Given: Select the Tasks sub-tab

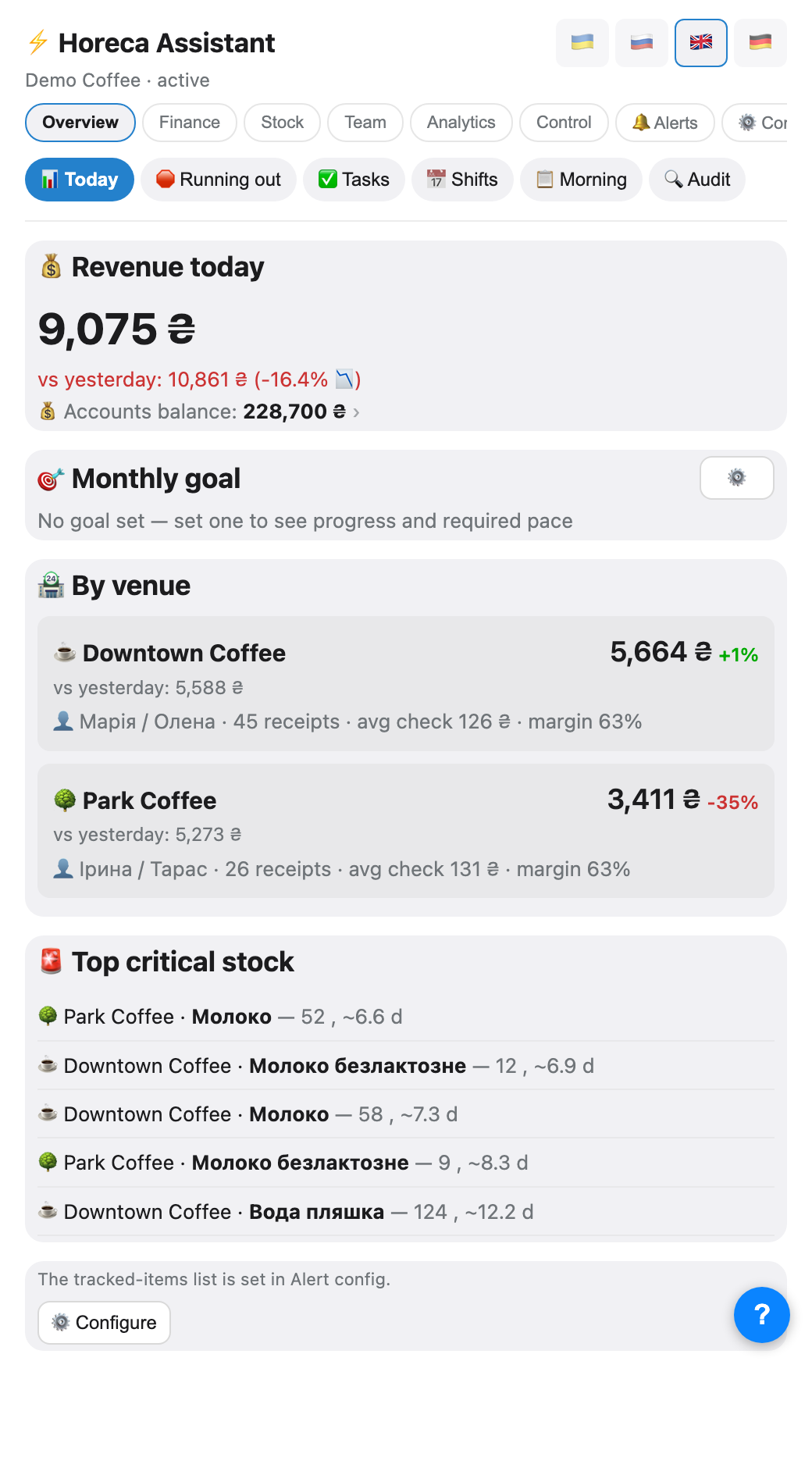Looking at the screenshot, I should click(x=354, y=180).
